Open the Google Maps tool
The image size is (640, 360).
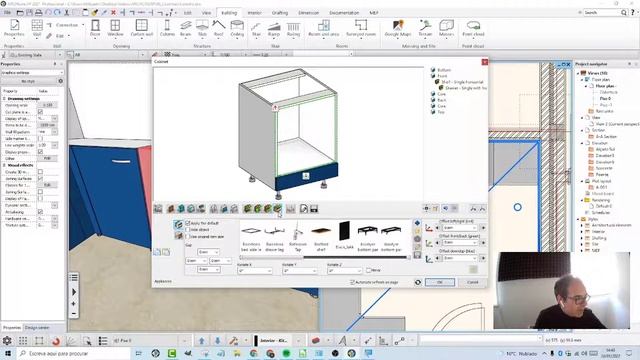398,28
